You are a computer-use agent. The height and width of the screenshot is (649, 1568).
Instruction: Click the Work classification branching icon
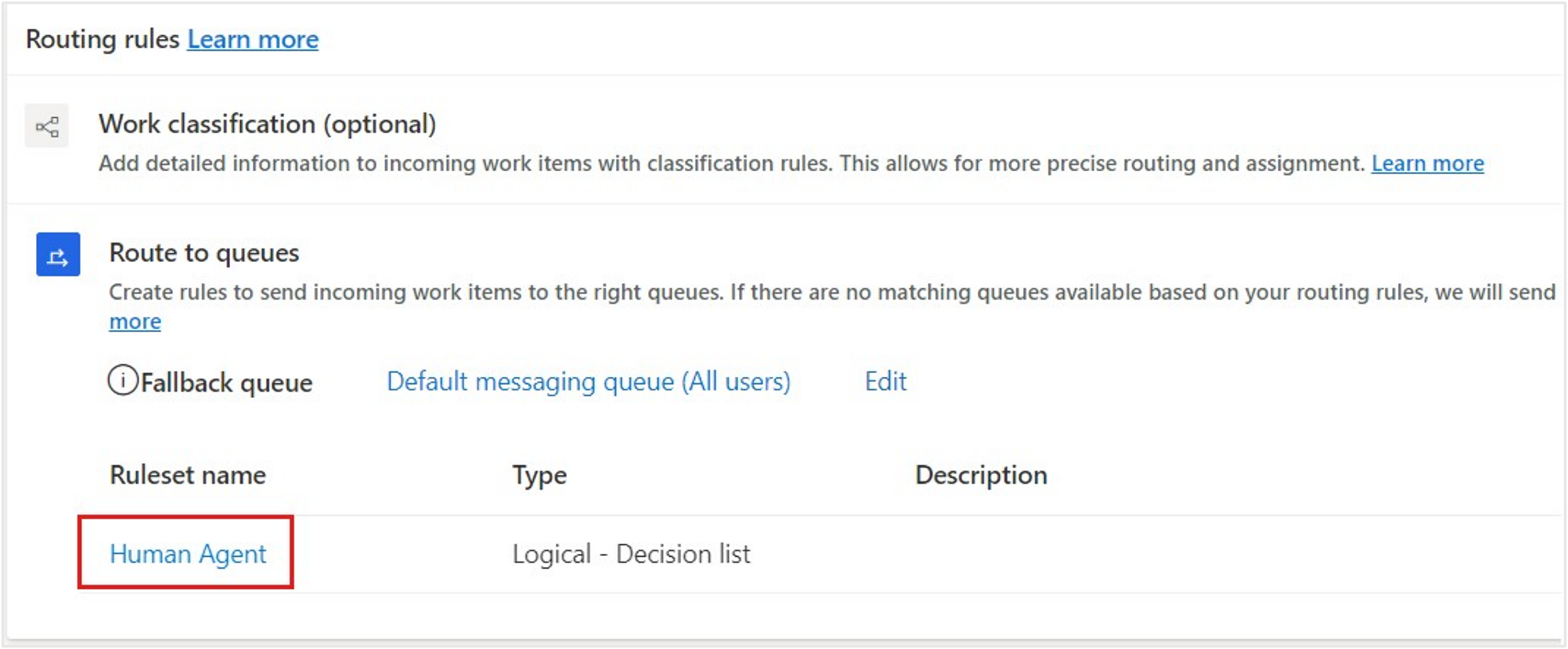[x=46, y=126]
